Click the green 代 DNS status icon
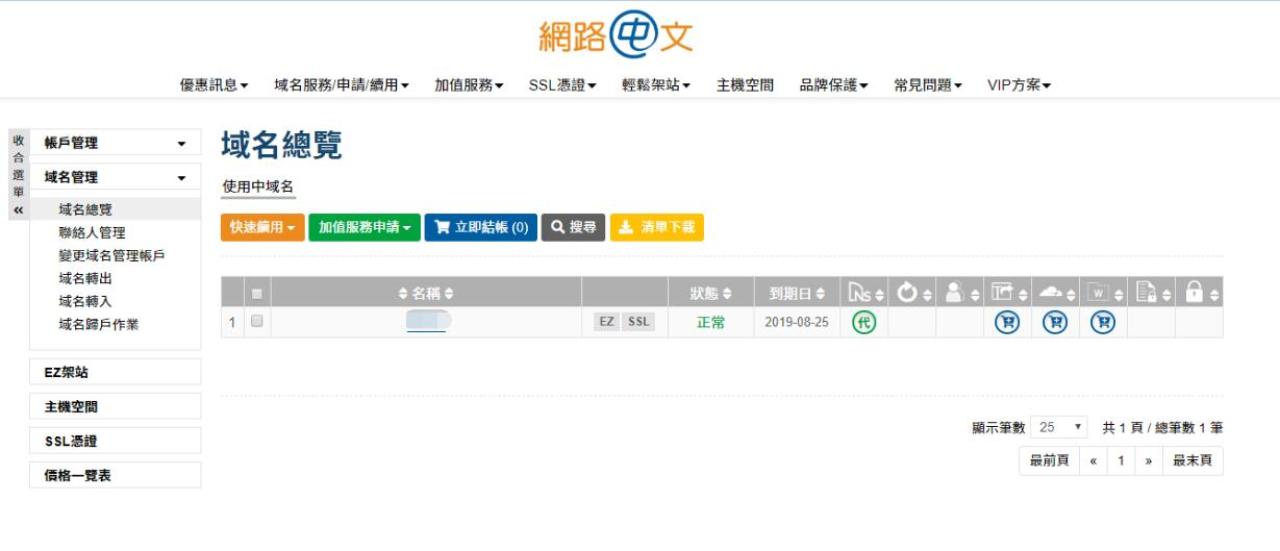The image size is (1280, 551). [863, 322]
